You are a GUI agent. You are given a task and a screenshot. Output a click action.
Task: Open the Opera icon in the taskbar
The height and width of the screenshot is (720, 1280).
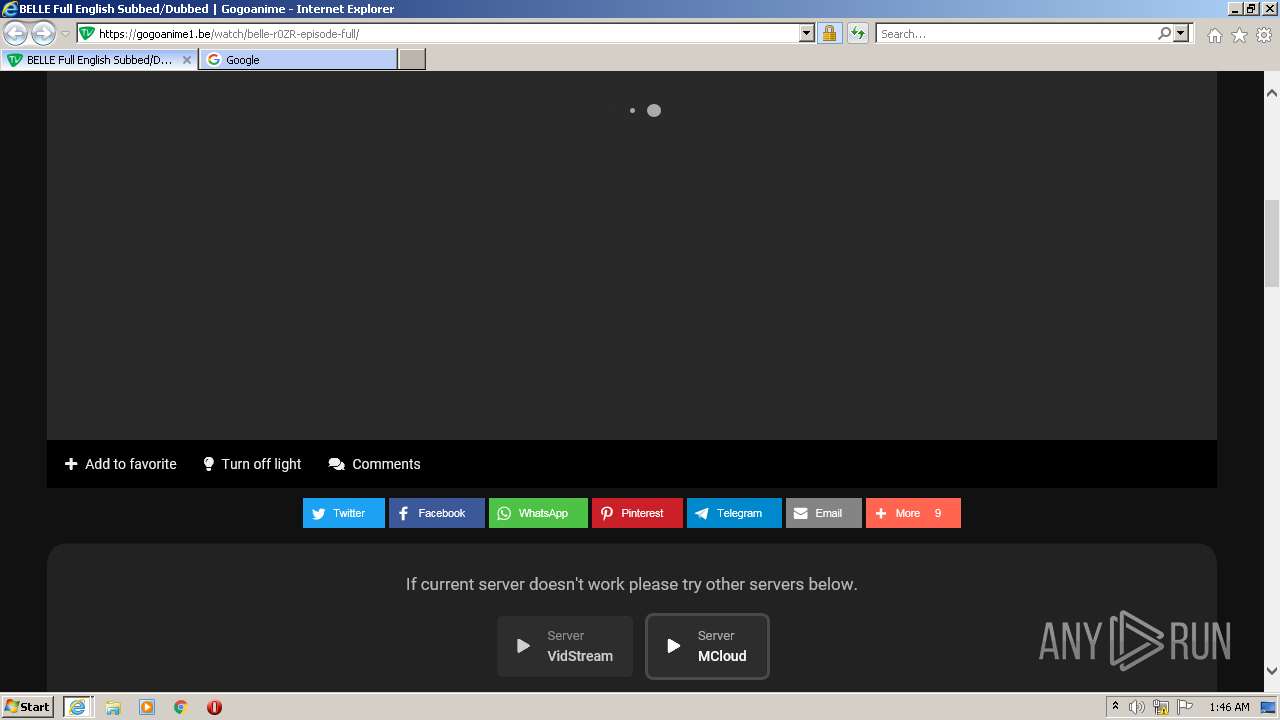pos(214,707)
